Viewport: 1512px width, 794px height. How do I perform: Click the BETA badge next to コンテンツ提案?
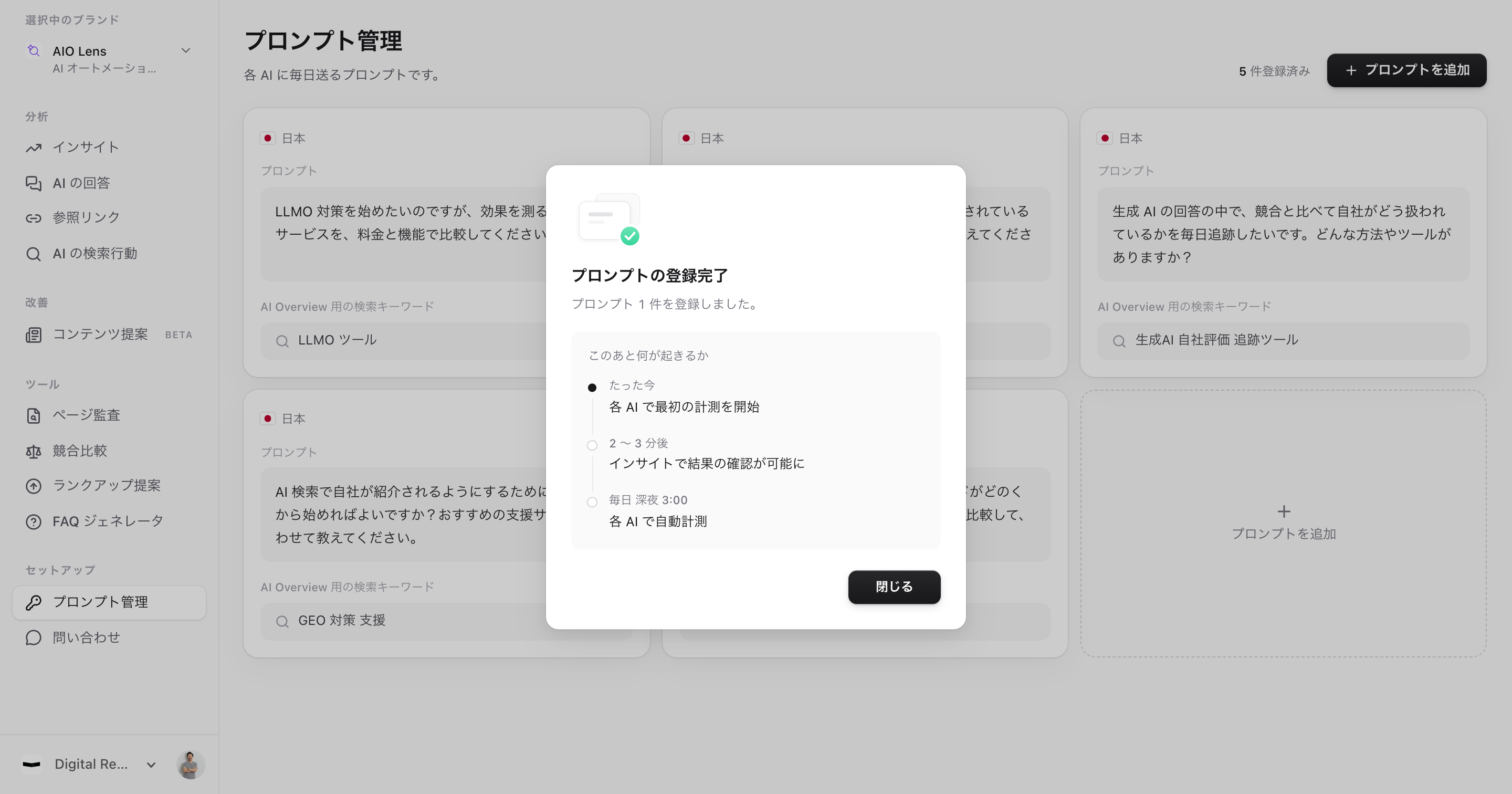point(178,335)
